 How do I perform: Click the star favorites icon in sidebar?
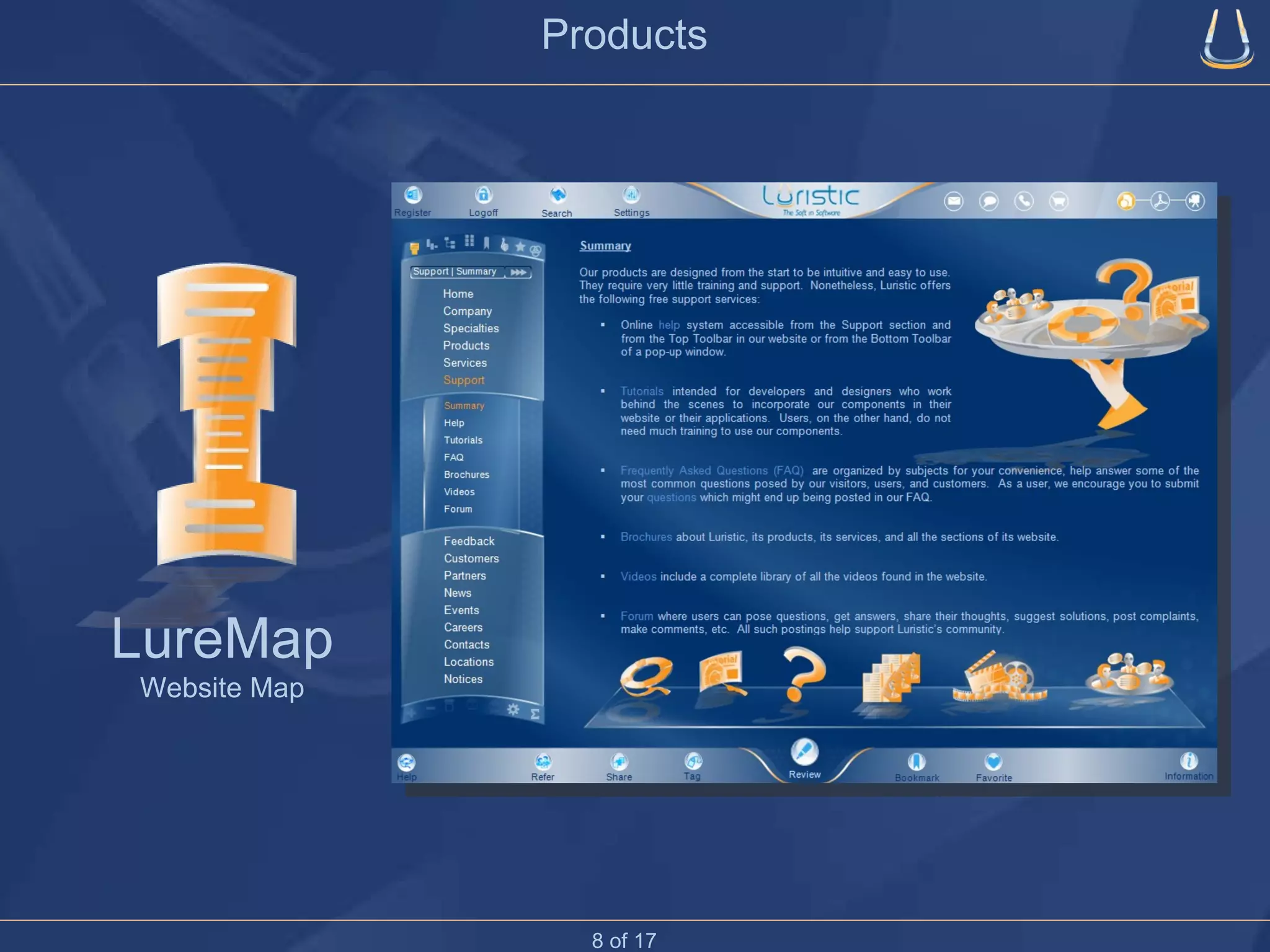520,247
